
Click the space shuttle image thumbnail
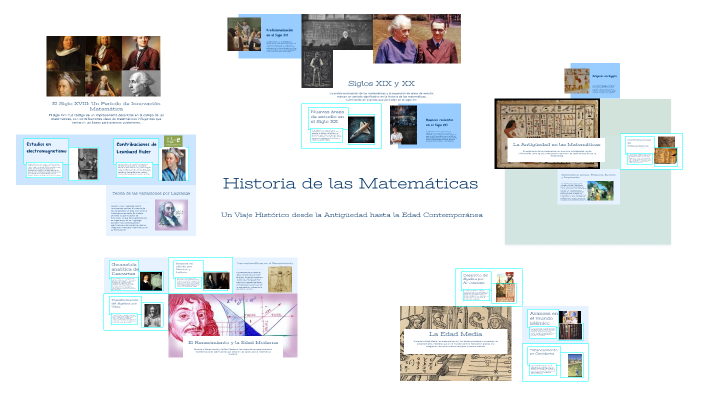(361, 130)
